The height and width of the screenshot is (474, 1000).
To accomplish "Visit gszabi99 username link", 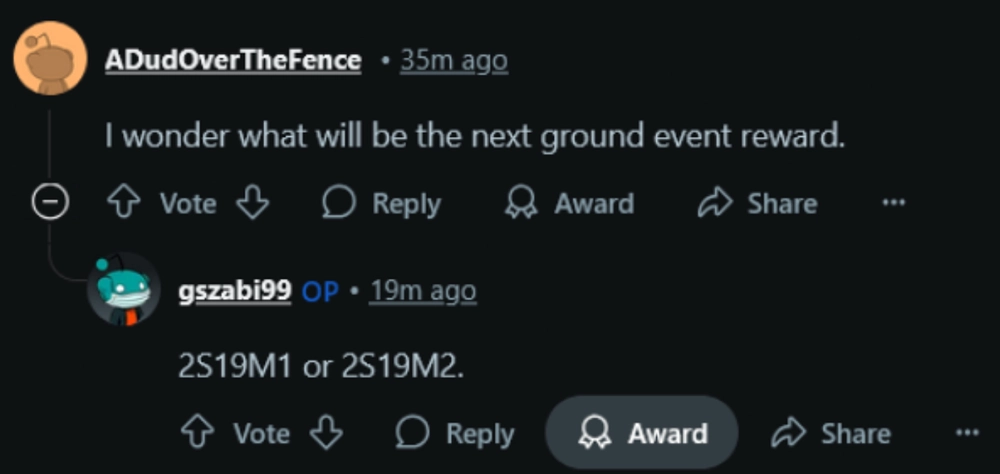I will click(x=235, y=292).
